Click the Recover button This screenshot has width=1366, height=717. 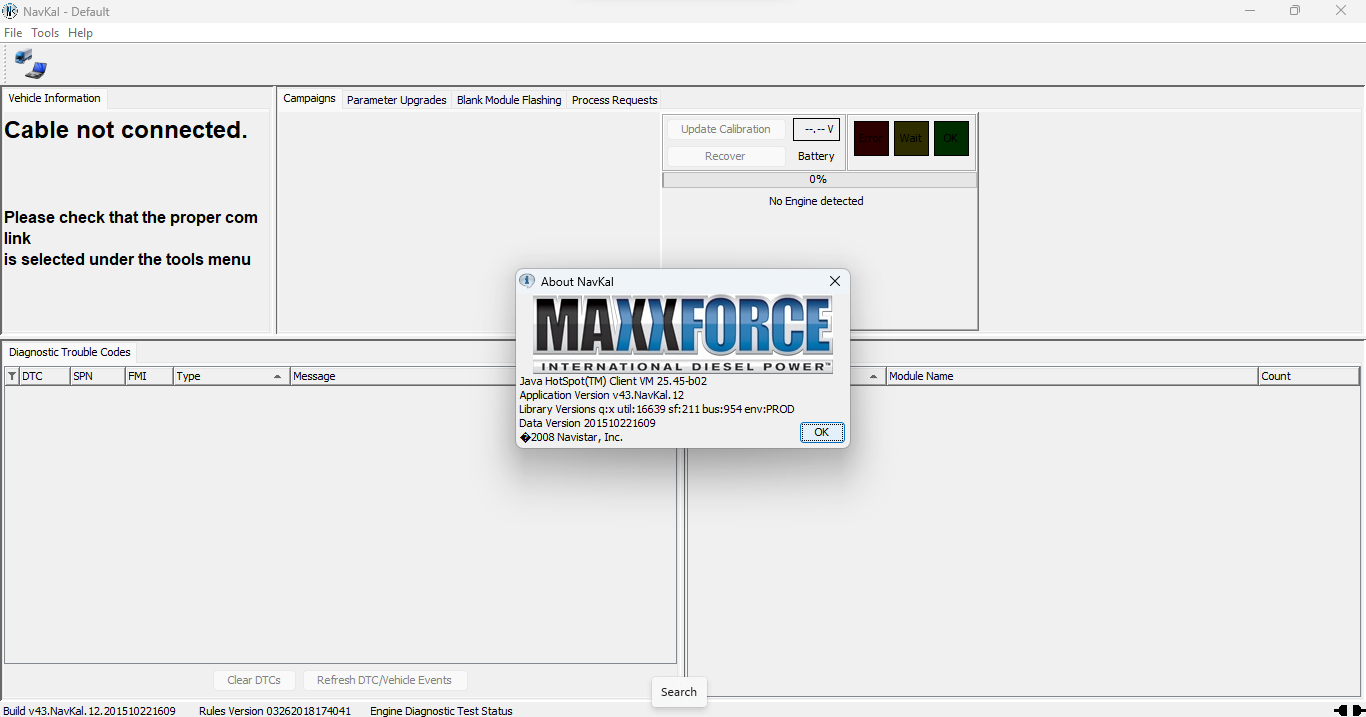[x=725, y=156]
